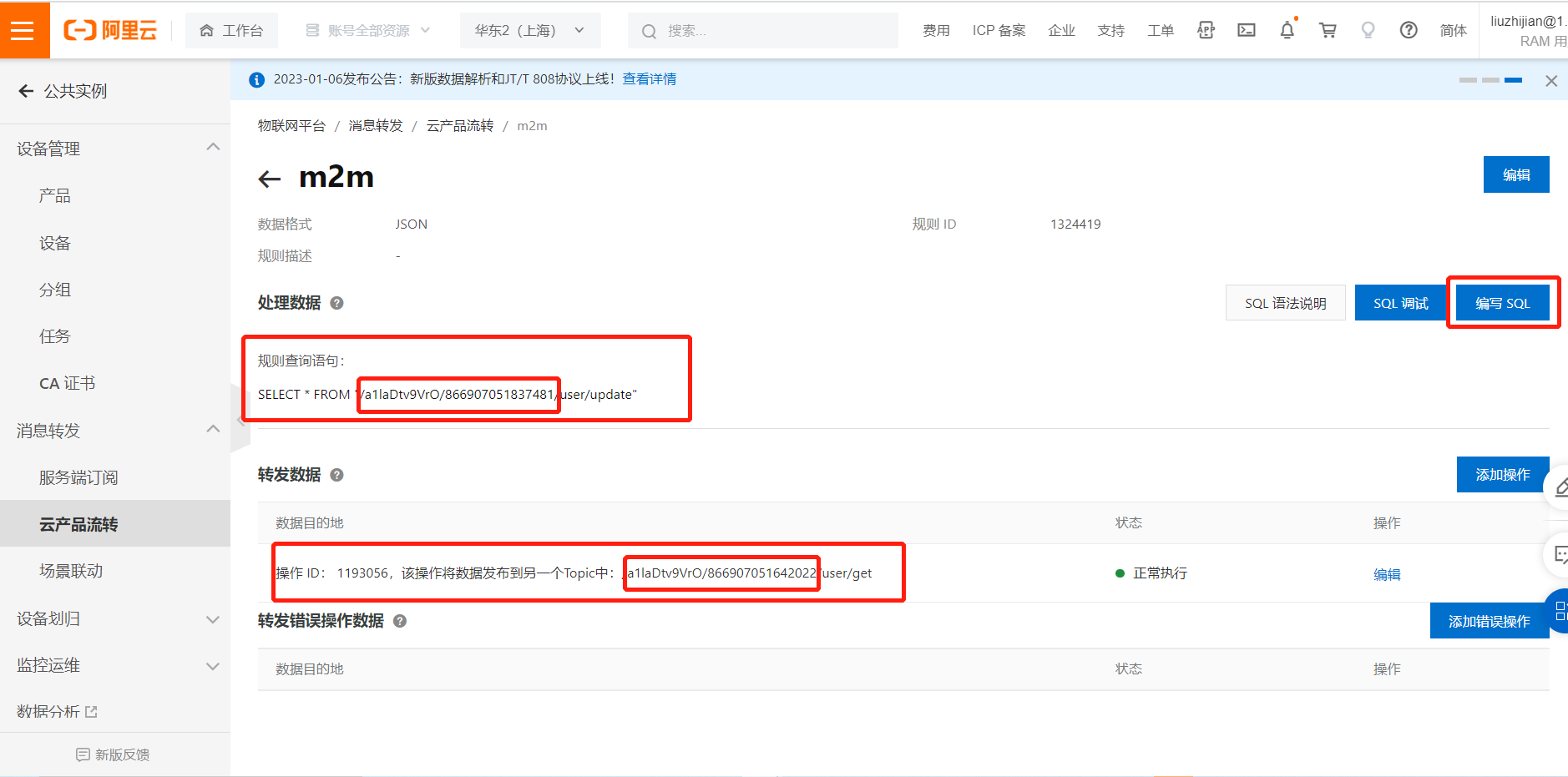This screenshot has width=1568, height=777.
Task: Click the 正常执行 status text
Action: pos(1160,573)
